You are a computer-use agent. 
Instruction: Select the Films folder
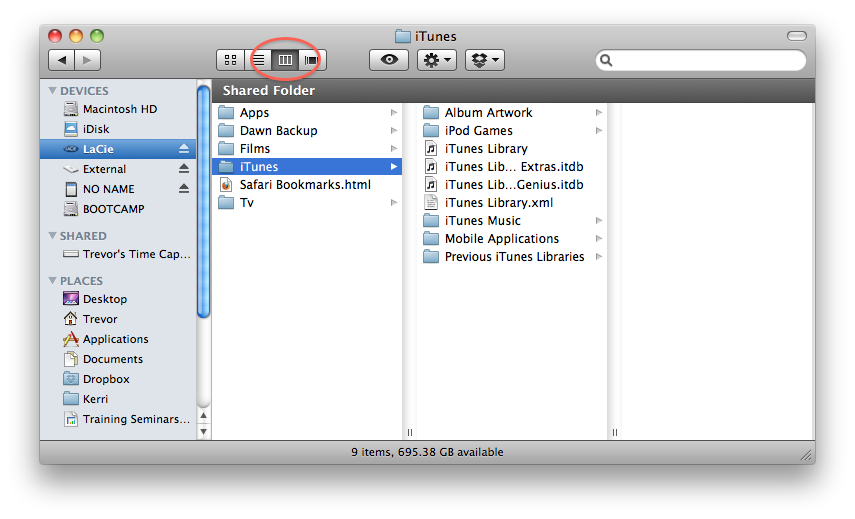tap(307, 148)
